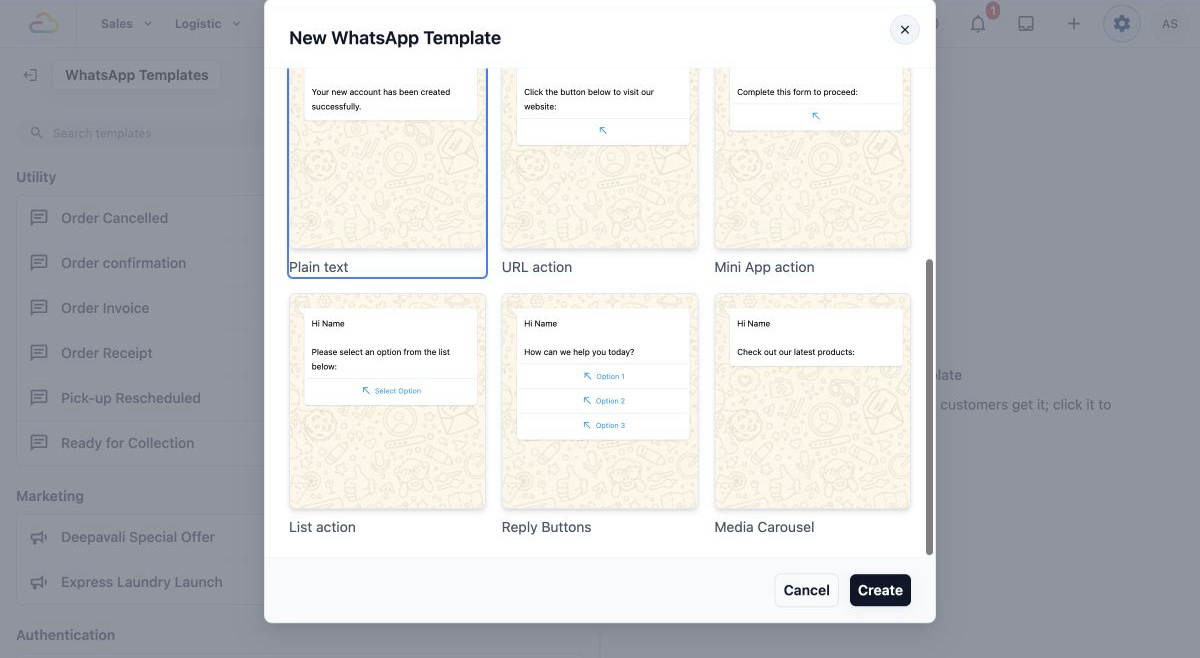This screenshot has width=1200, height=658.
Task: Click the WhatsApp Templates heading button
Action: (137, 75)
